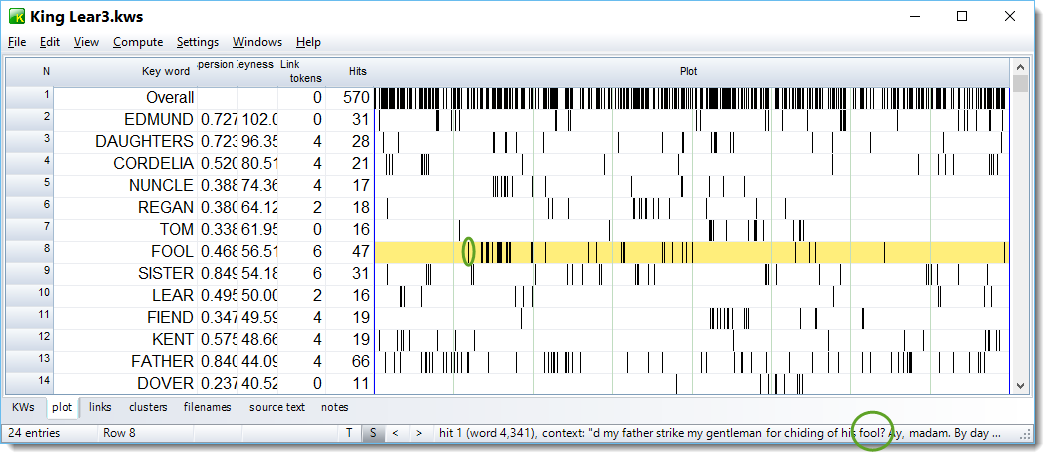Go to previous hit with < arrow
Screen dimensions: 1050x459
coord(395,433)
